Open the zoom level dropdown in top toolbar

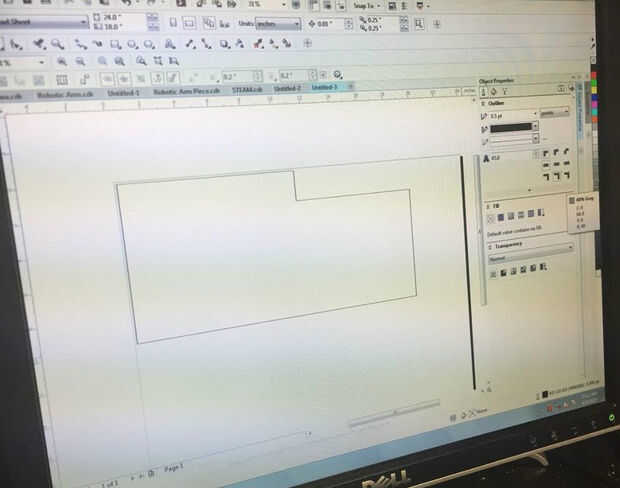pos(284,5)
